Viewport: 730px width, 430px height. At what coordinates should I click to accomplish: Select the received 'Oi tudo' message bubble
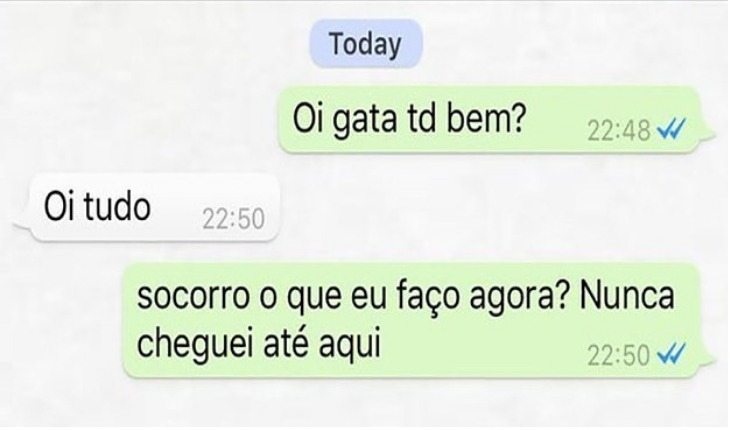[150, 207]
